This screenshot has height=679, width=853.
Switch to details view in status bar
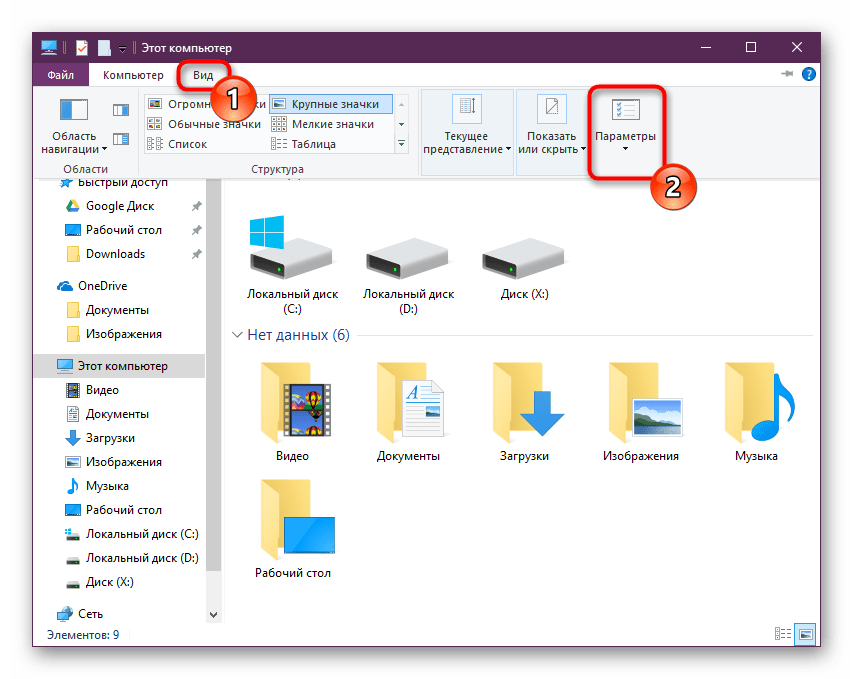pyautogui.click(x=783, y=634)
